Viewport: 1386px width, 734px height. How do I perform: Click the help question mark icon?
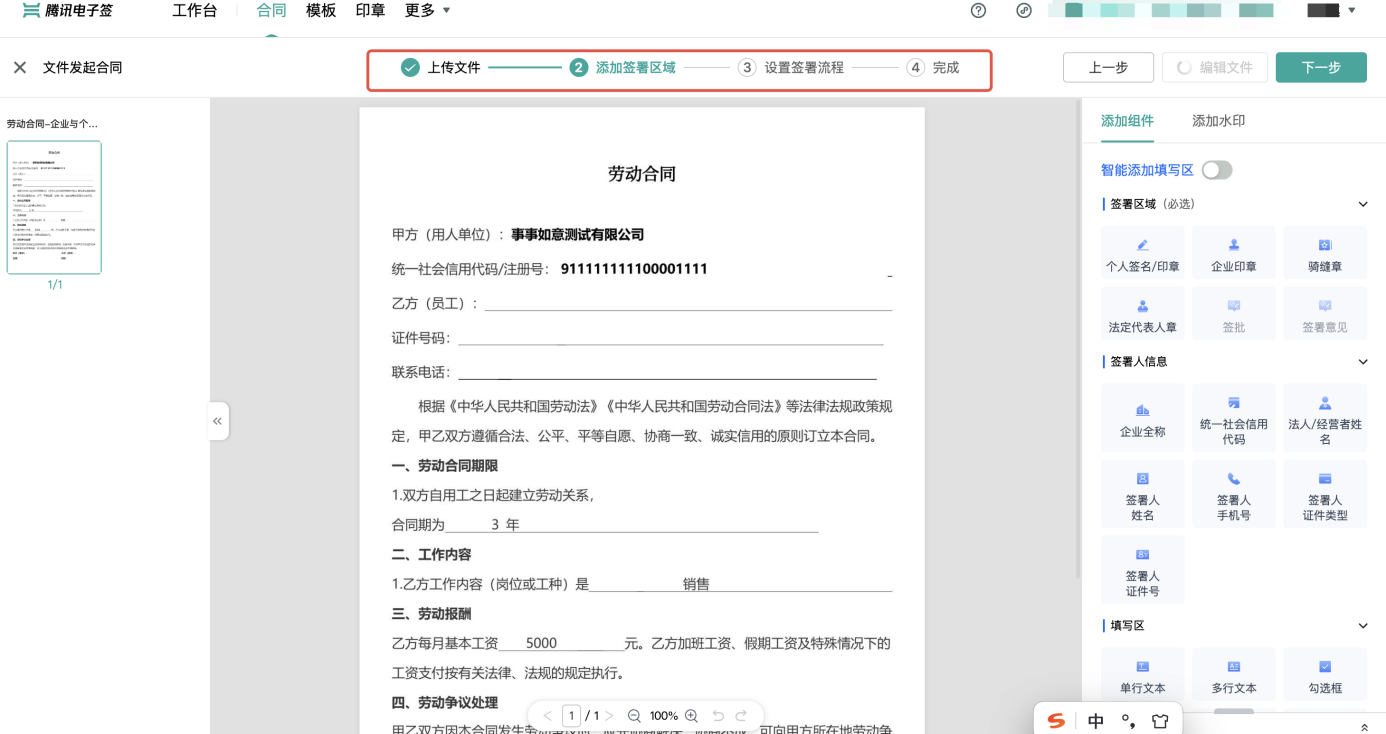pyautogui.click(x=978, y=11)
